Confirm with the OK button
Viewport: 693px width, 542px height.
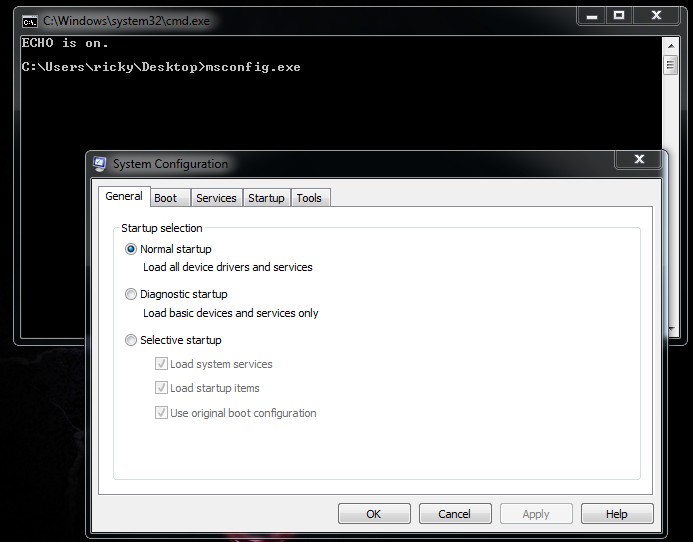click(374, 514)
